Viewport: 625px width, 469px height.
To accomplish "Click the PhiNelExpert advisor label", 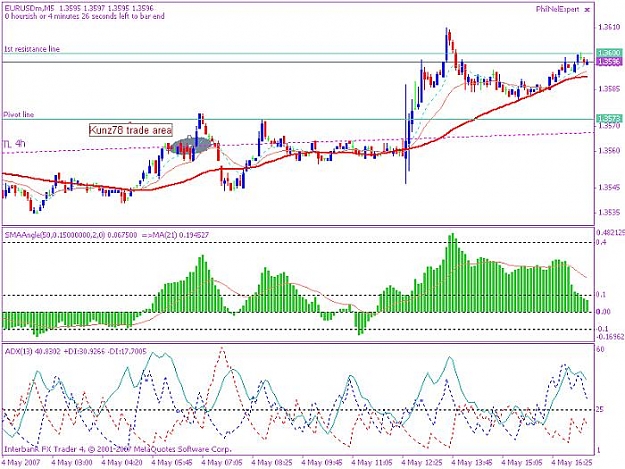I will click(558, 9).
